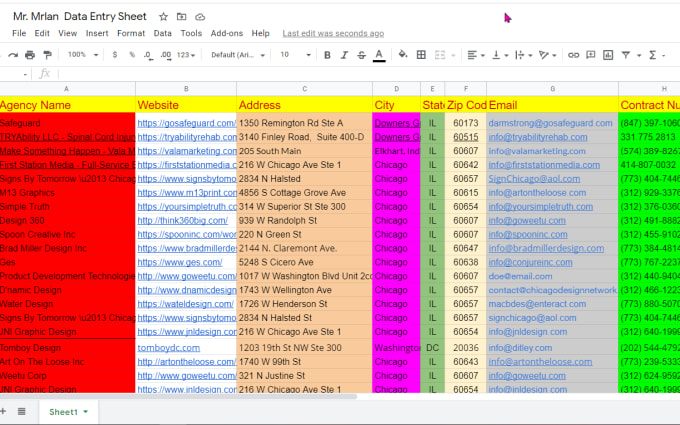Open the Data menu
The image size is (680, 425).
pyautogui.click(x=162, y=33)
